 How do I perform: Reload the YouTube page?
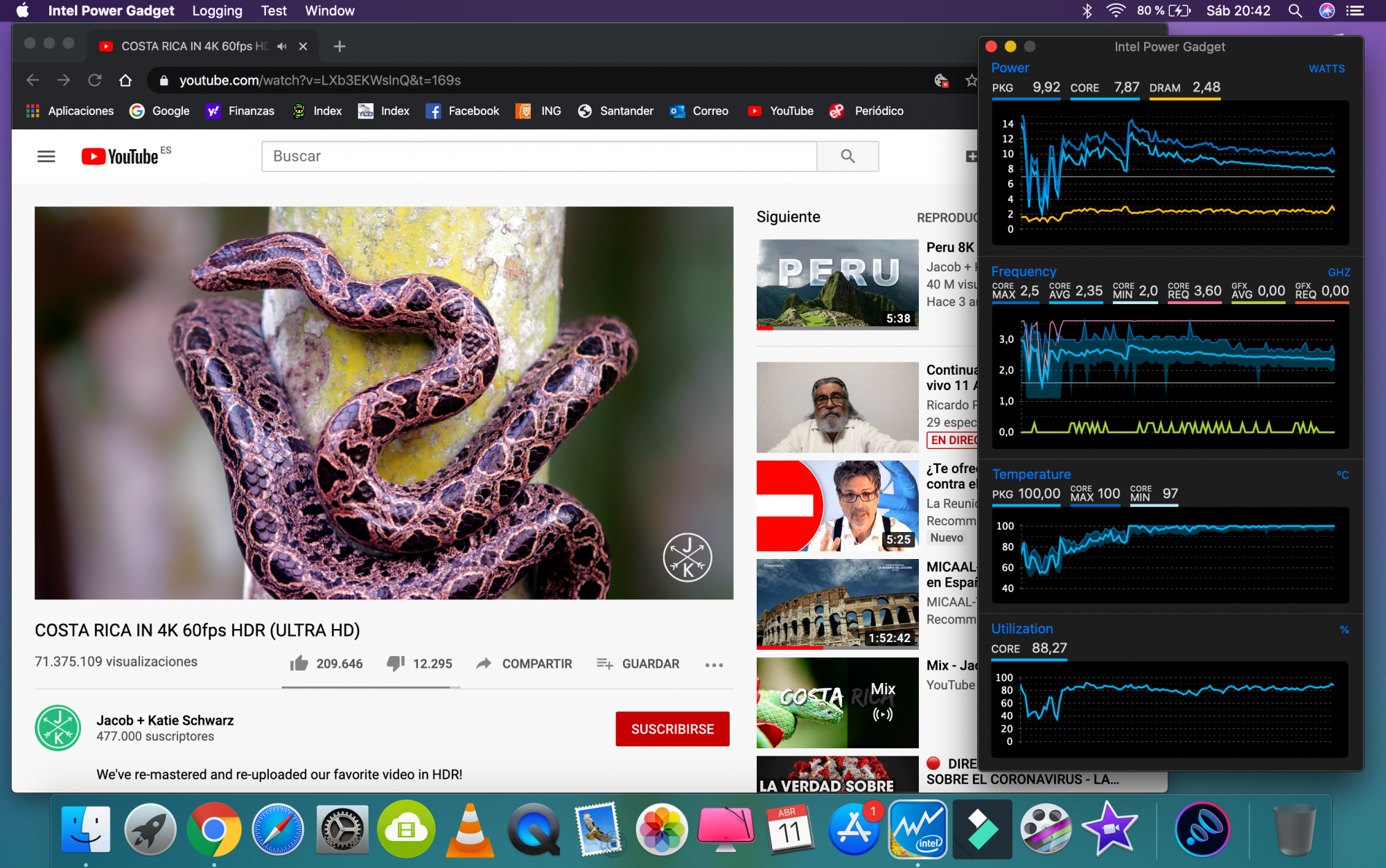click(95, 80)
